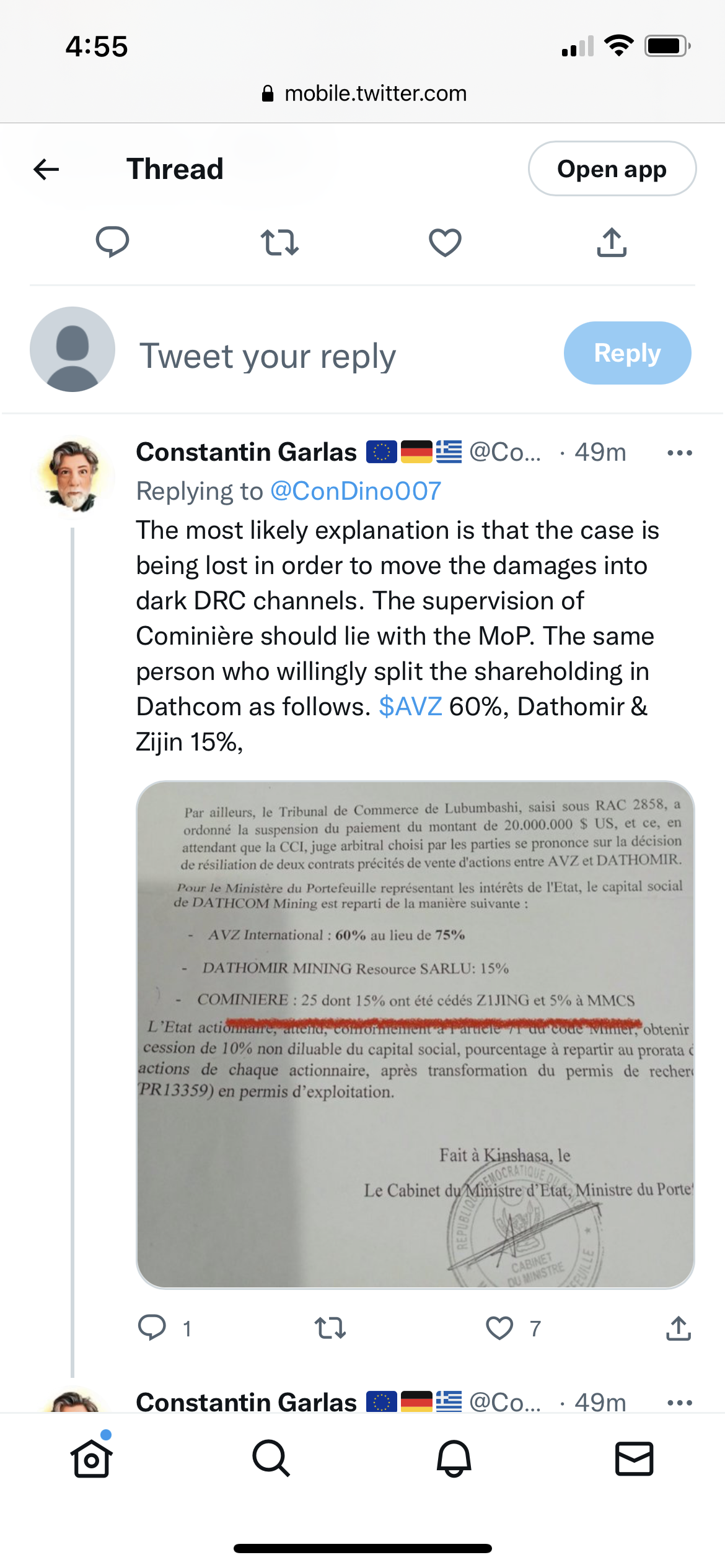The width and height of the screenshot is (725, 1568).
Task: Share the main tweet via top share icon
Action: (612, 242)
